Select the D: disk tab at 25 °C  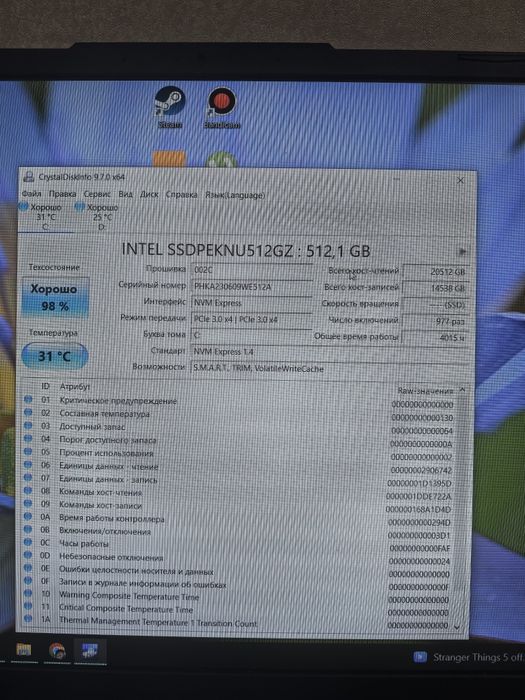coord(102,217)
